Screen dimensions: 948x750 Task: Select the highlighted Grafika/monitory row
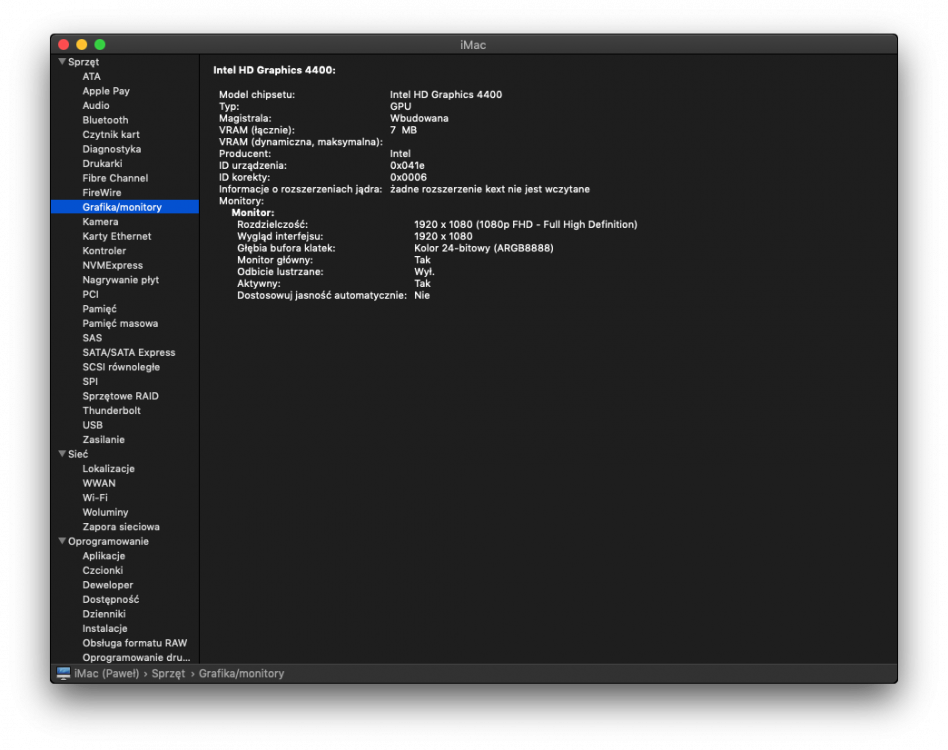coord(125,207)
